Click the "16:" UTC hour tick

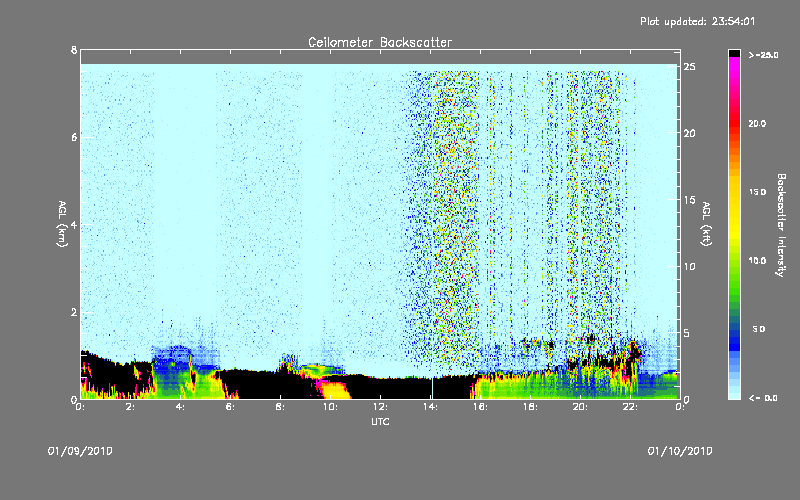(x=480, y=407)
